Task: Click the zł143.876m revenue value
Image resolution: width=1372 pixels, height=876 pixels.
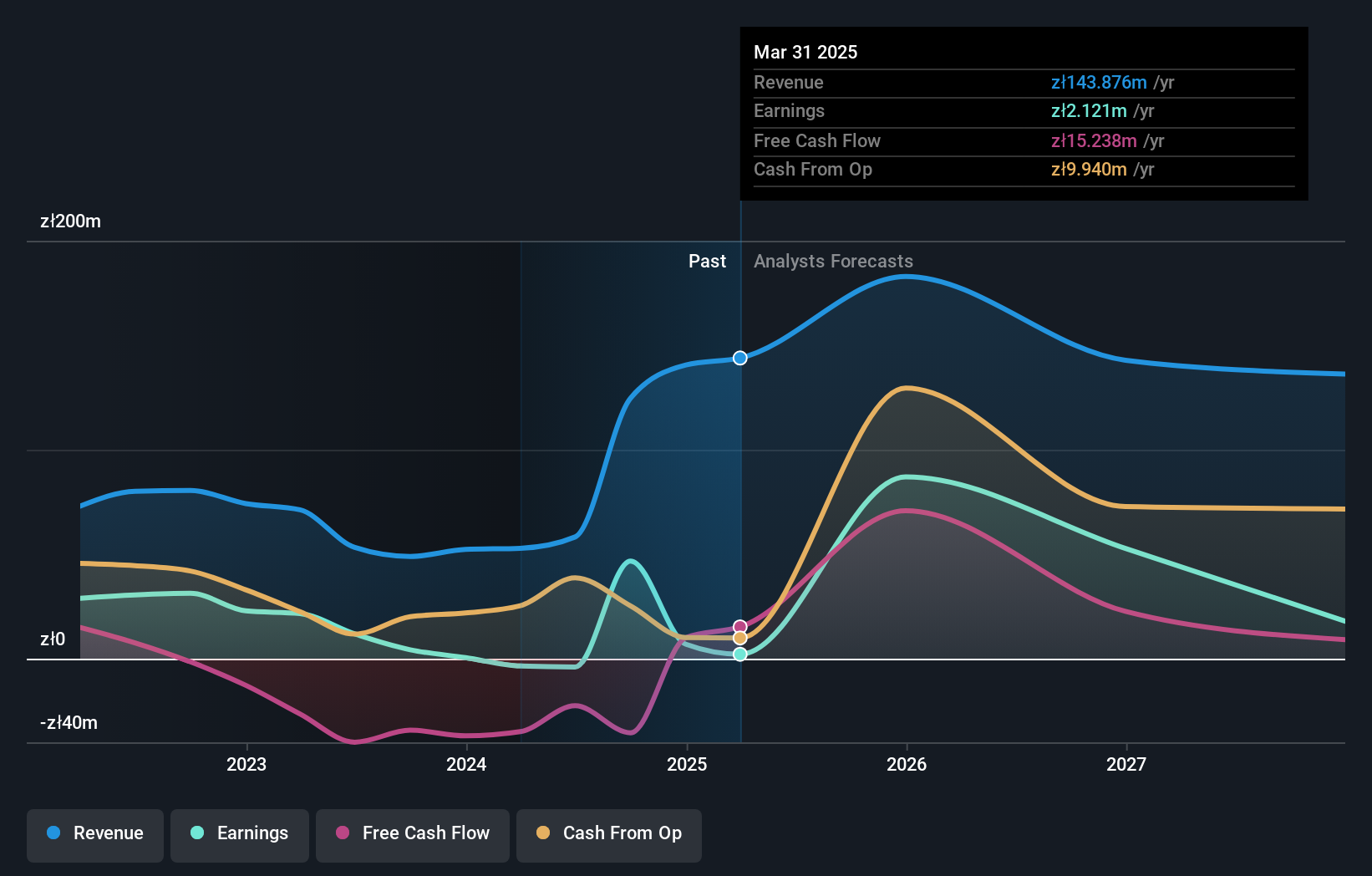Action: click(1099, 83)
